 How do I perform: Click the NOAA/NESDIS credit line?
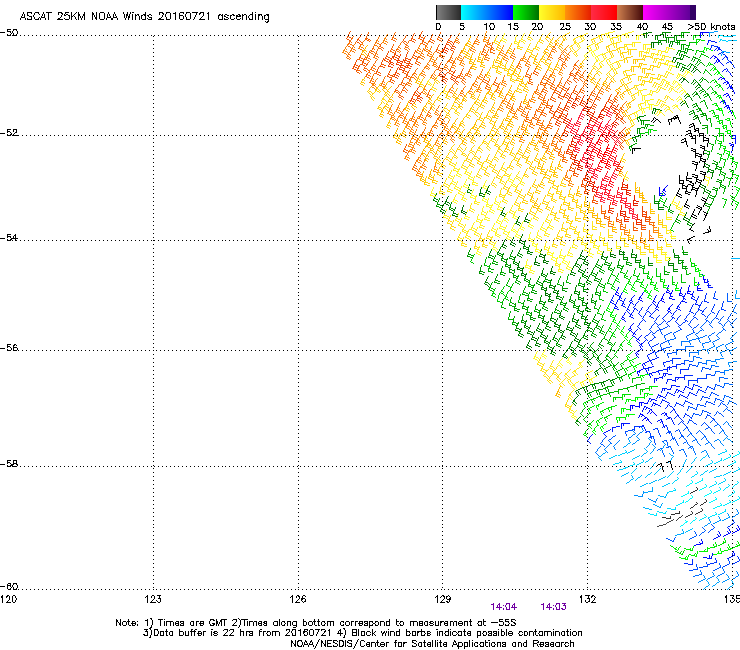pos(432,644)
